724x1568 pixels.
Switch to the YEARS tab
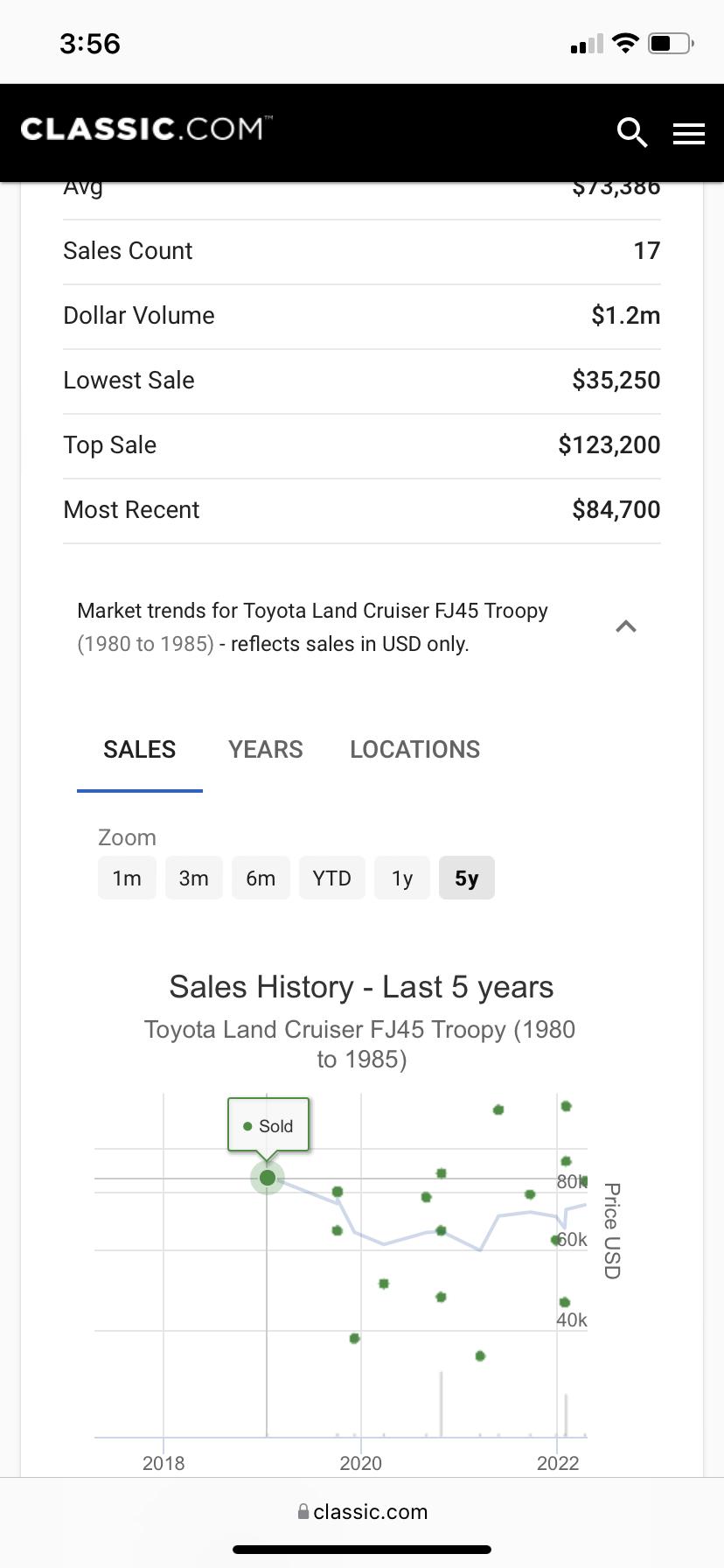pyautogui.click(x=266, y=750)
